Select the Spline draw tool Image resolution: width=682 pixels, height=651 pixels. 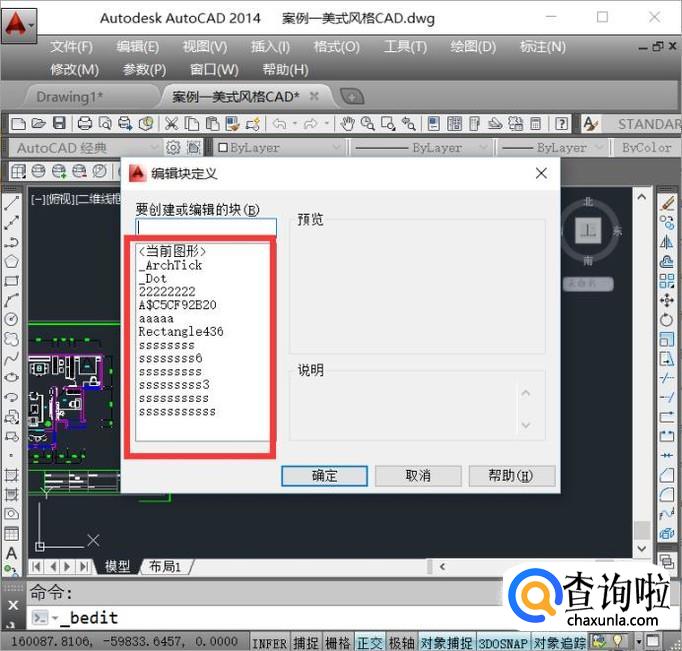tap(11, 358)
